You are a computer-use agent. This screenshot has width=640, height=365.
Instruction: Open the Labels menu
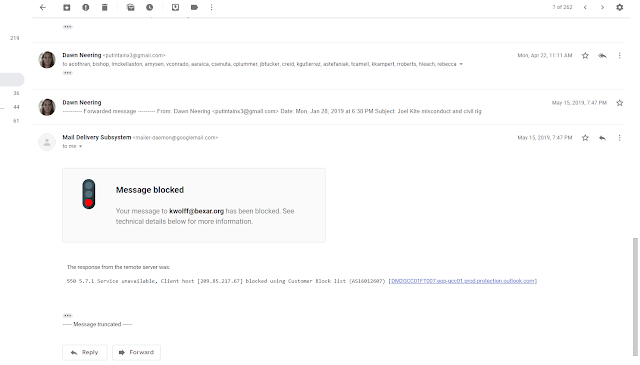pos(194,7)
